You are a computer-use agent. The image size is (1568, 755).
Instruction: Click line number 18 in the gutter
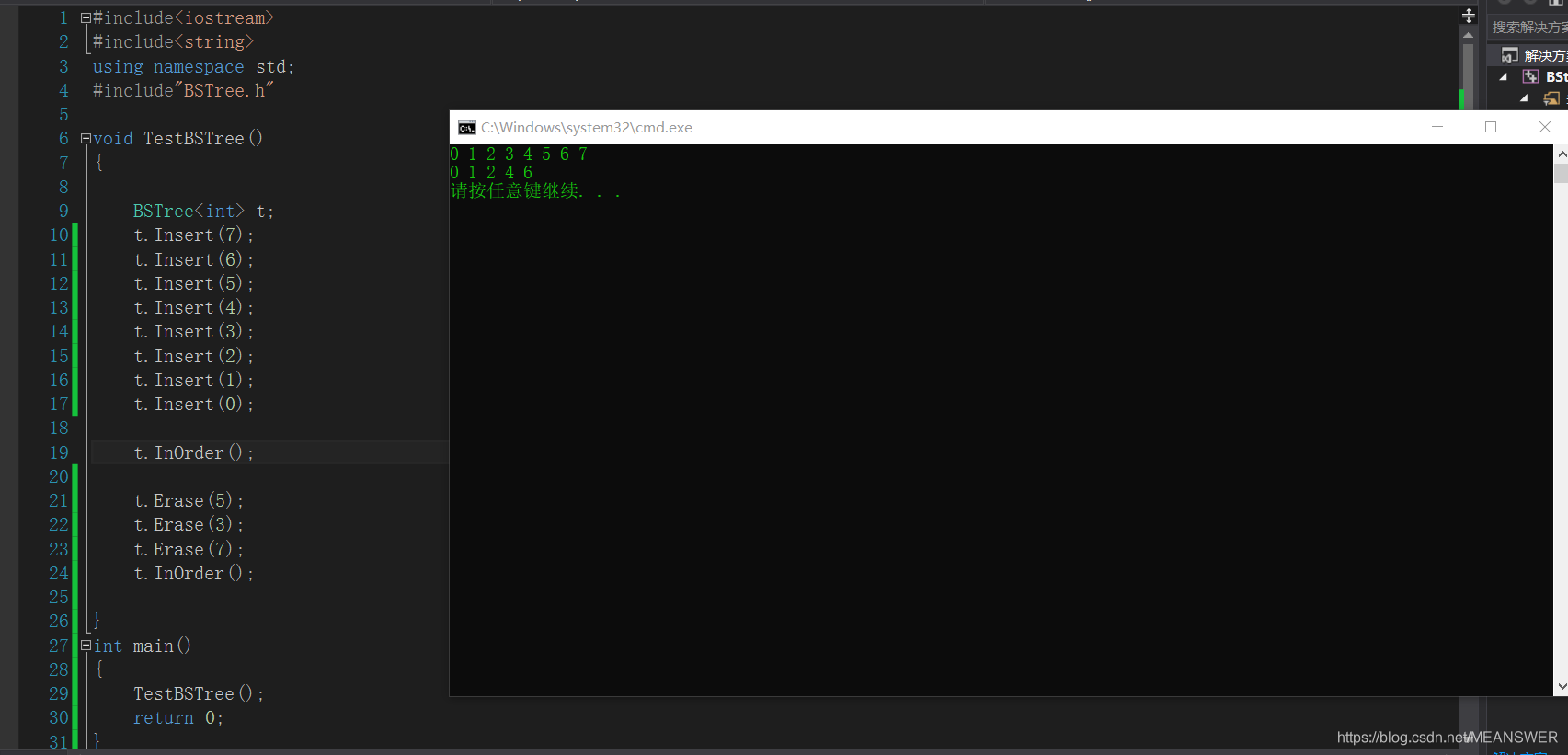pos(59,429)
